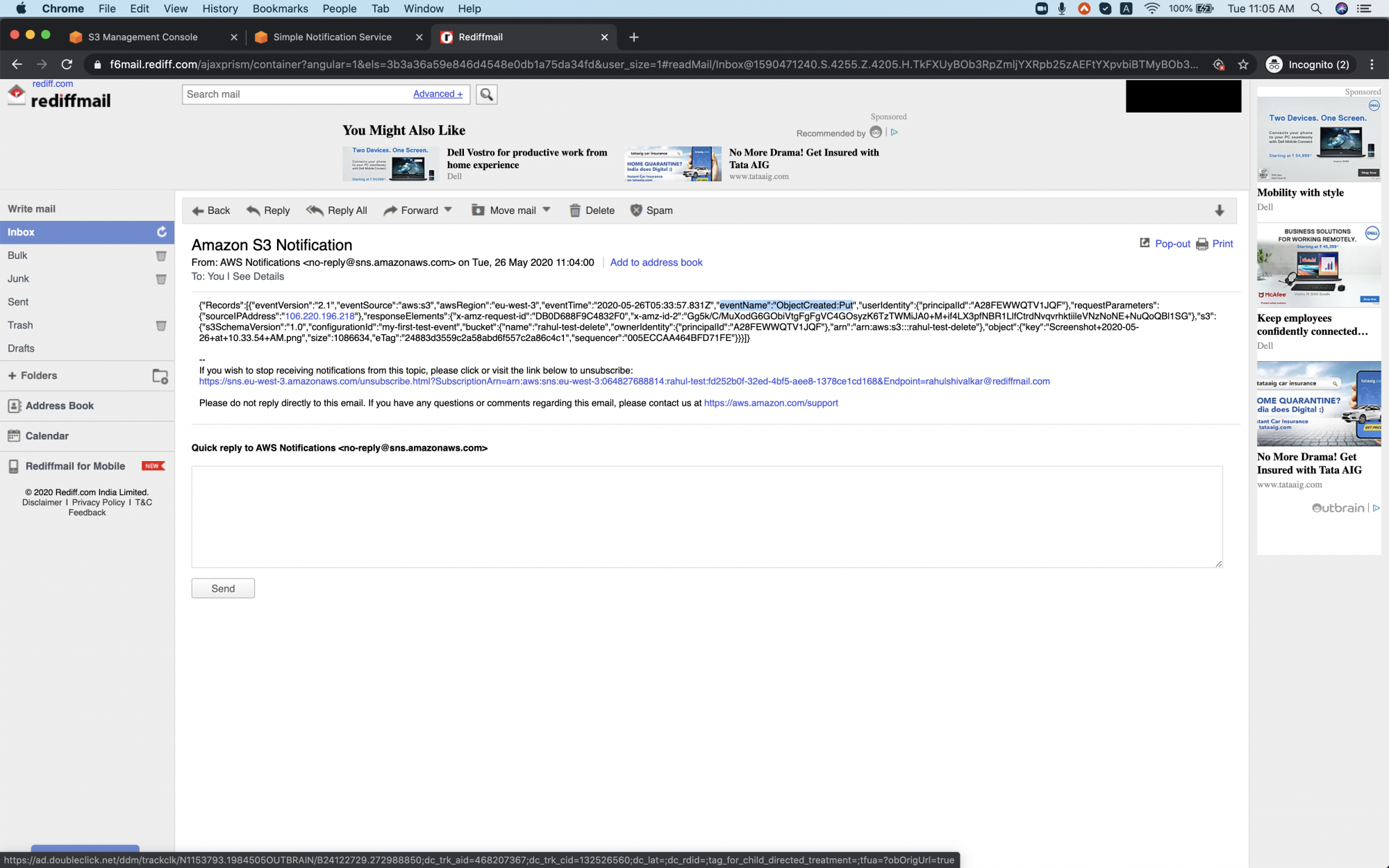Image resolution: width=1389 pixels, height=868 pixels.
Task: Bookmark this page with the star icon
Action: pos(1243,64)
